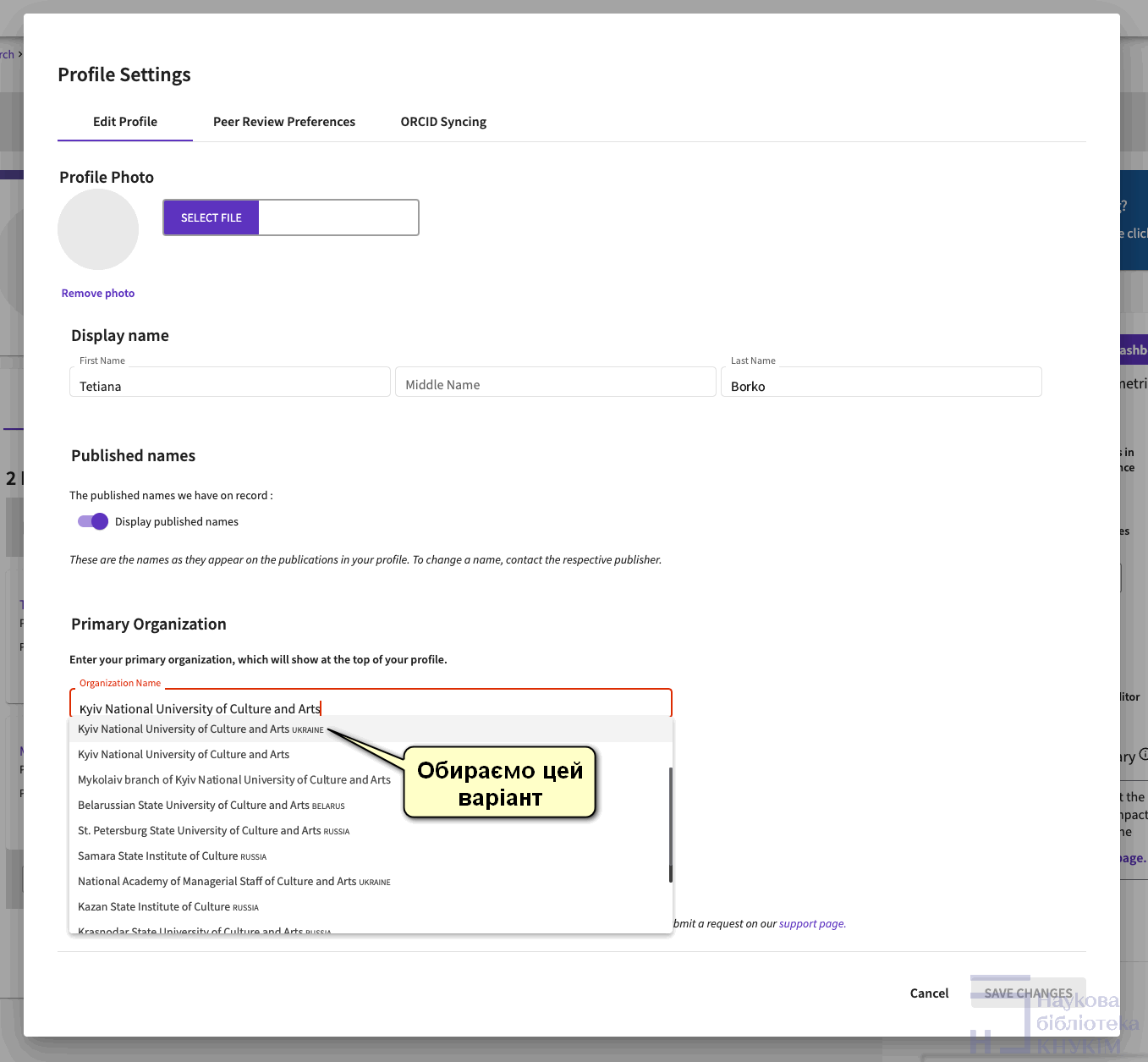
Task: Open the Peer Review Preferences tab
Action: pyautogui.click(x=284, y=122)
